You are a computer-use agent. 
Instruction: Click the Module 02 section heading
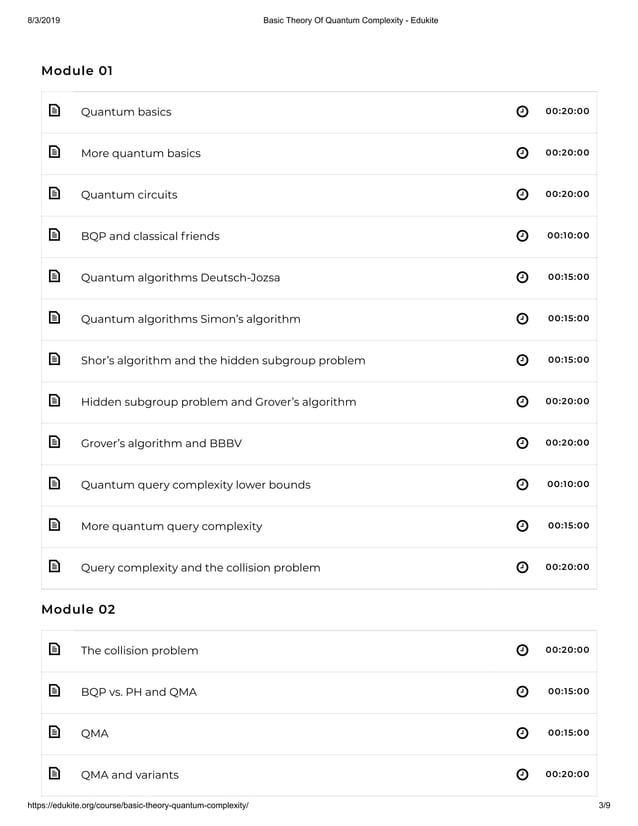pos(78,609)
